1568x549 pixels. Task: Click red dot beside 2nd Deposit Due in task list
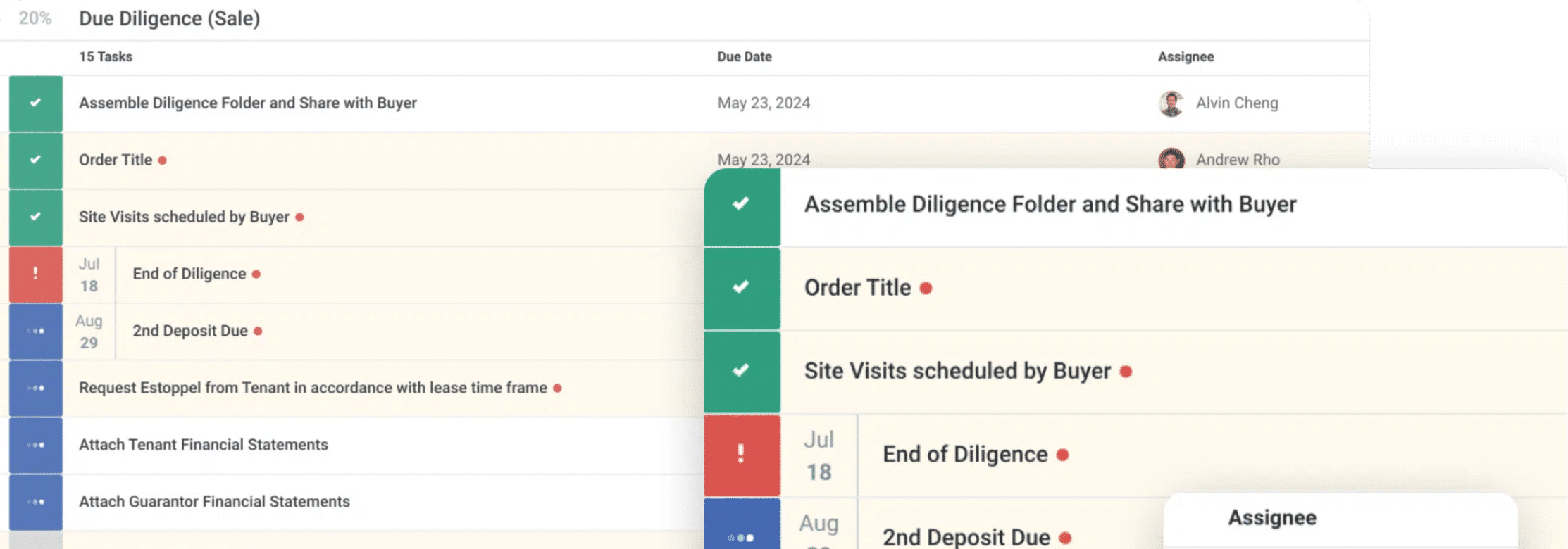(258, 332)
